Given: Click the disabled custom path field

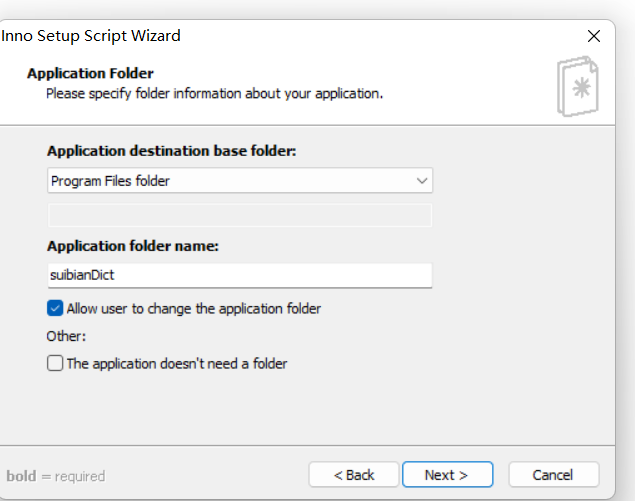Looking at the screenshot, I should (240, 215).
